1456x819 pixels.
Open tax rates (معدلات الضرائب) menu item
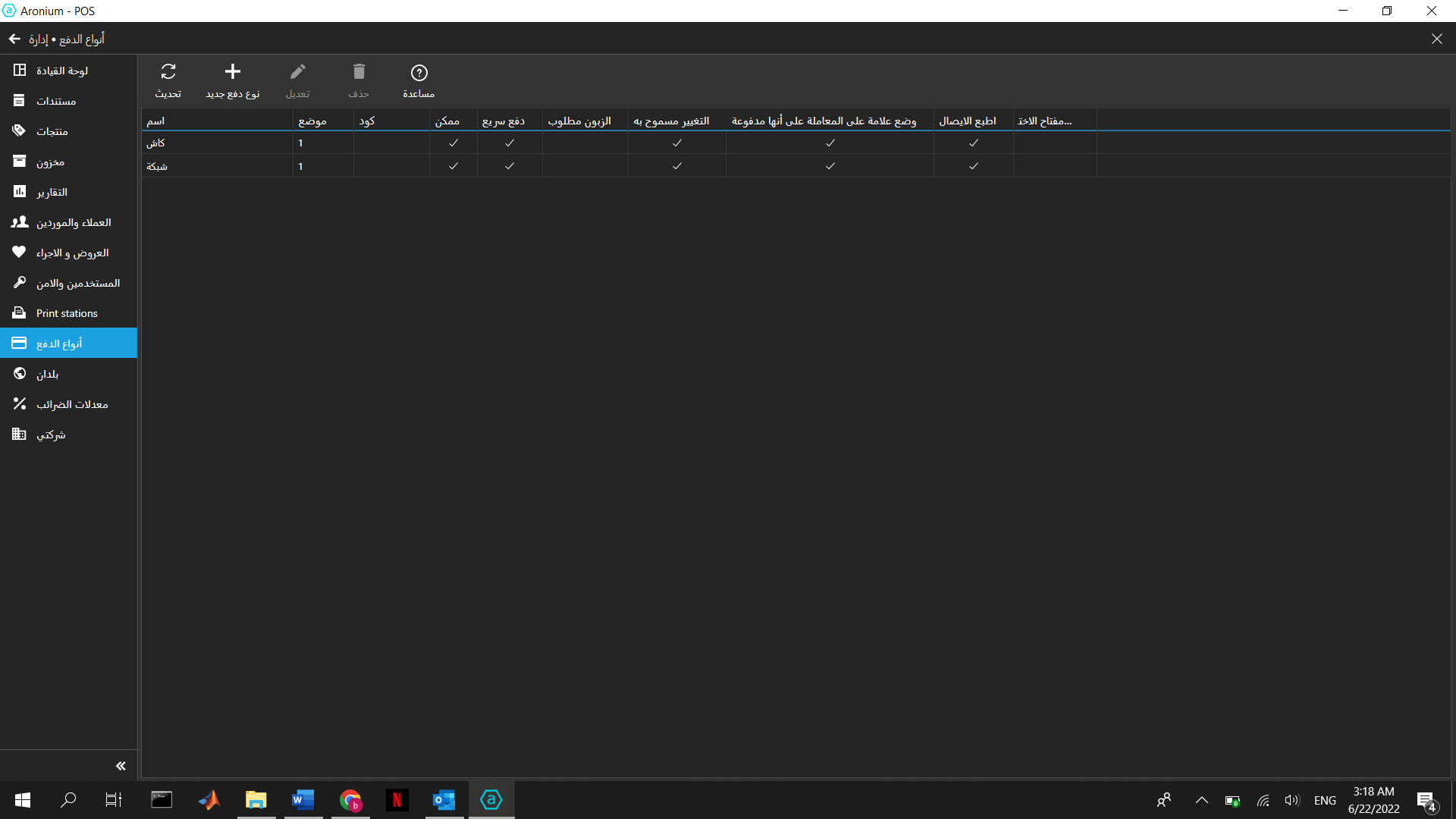pyautogui.click(x=72, y=404)
